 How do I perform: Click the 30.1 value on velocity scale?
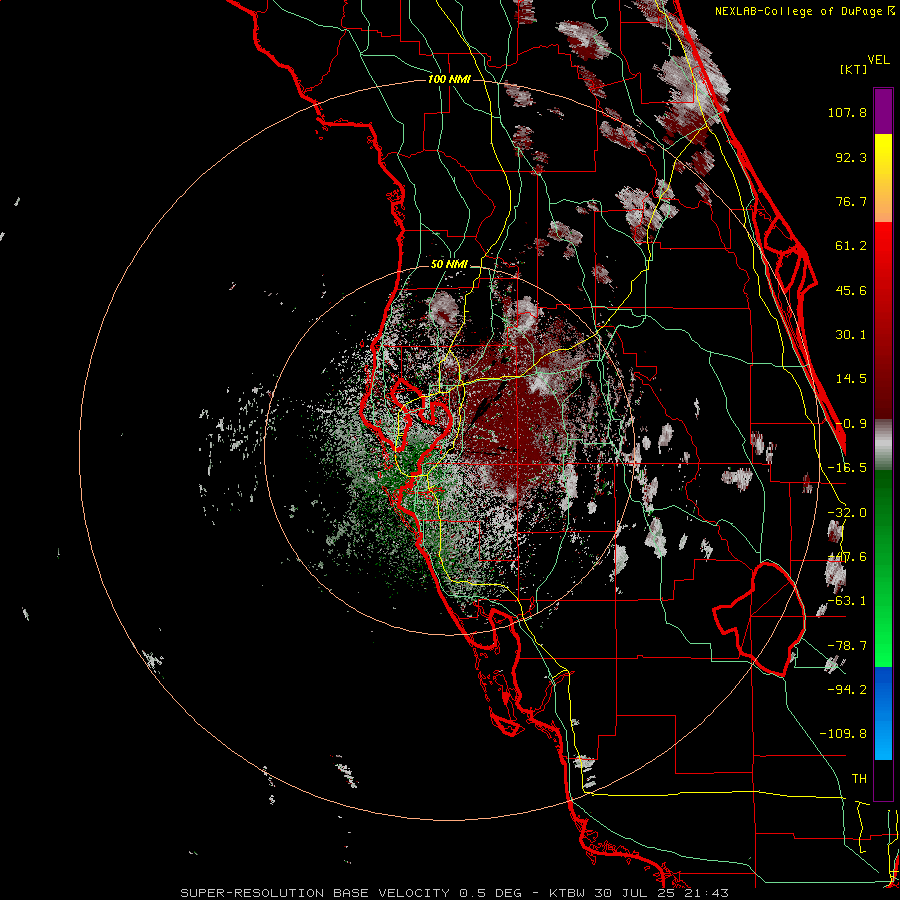tap(851, 335)
